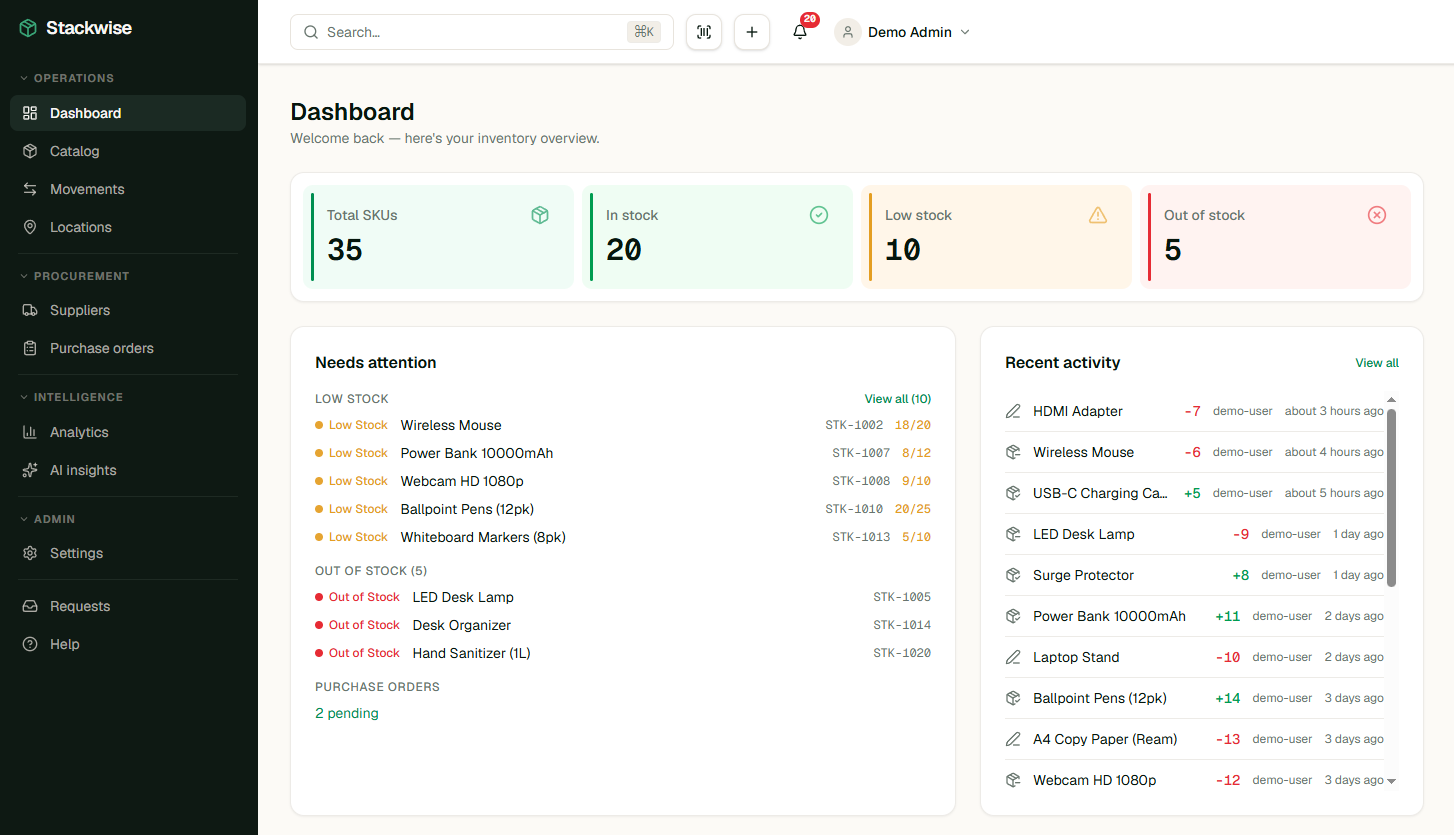Screen dimensions: 1454x835
Task: Switch to the Dashboard view
Action: tap(84, 113)
